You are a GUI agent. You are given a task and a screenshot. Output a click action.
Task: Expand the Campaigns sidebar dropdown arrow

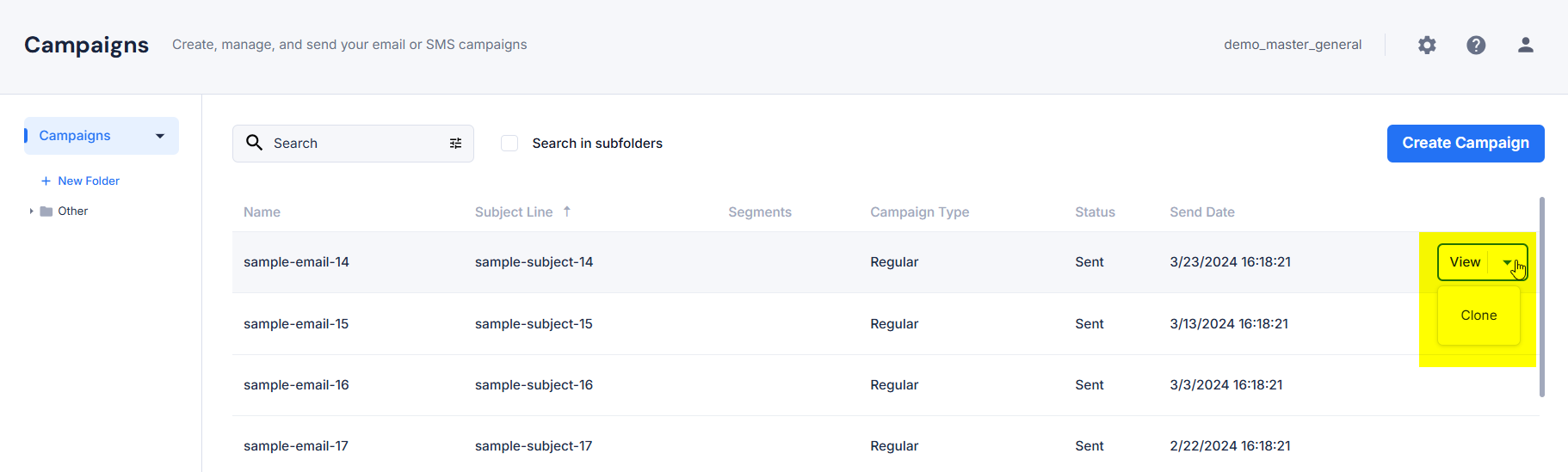pos(160,136)
